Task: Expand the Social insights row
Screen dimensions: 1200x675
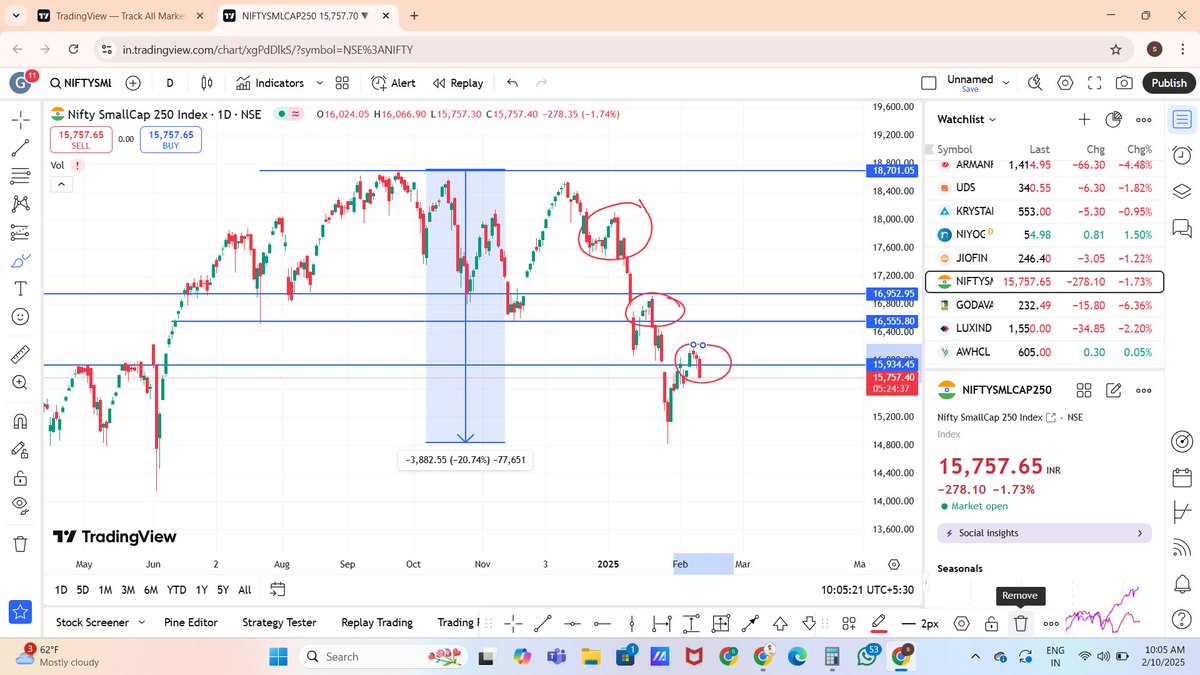Action: tap(1044, 533)
